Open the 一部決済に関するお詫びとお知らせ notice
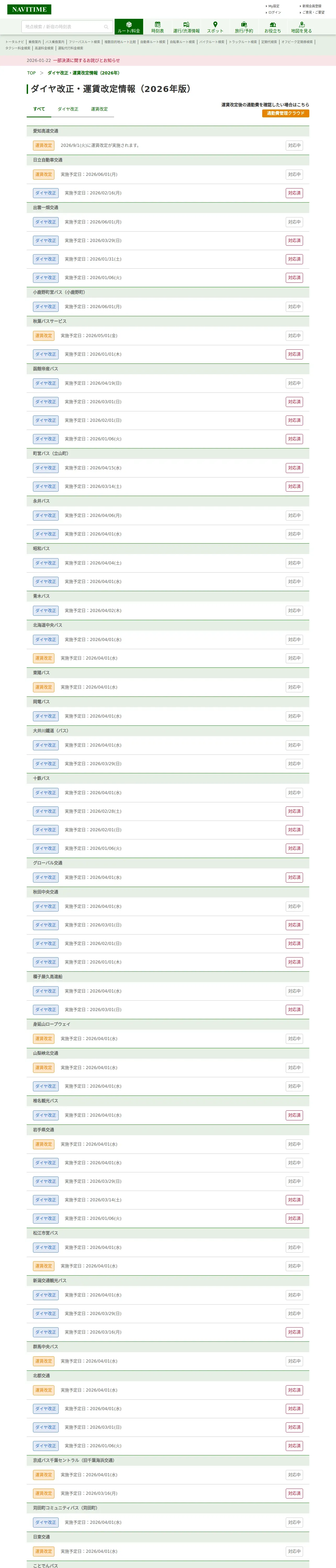Viewport: 336px width, 1568px height. (87, 60)
